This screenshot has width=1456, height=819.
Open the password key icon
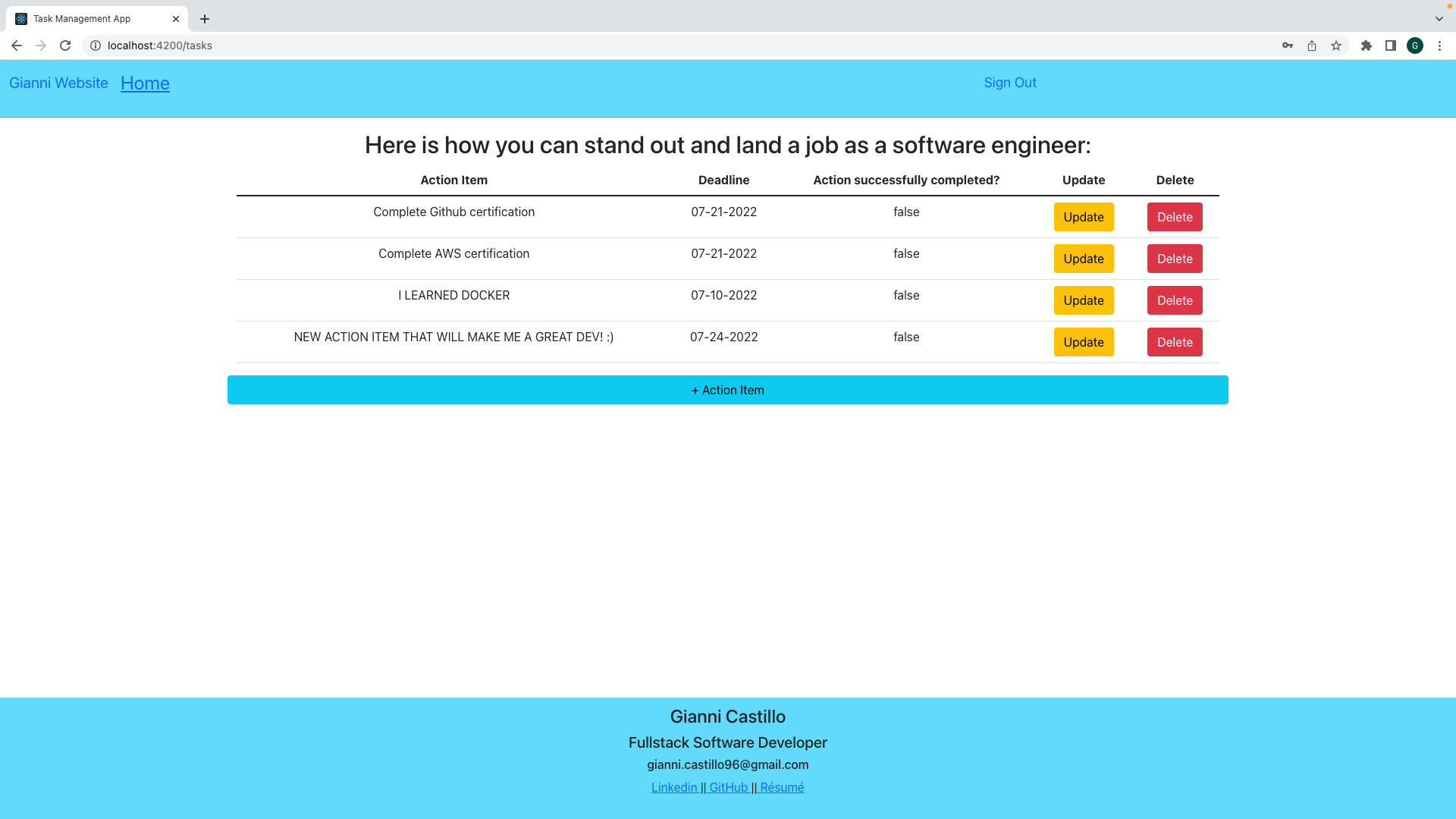coord(1288,45)
